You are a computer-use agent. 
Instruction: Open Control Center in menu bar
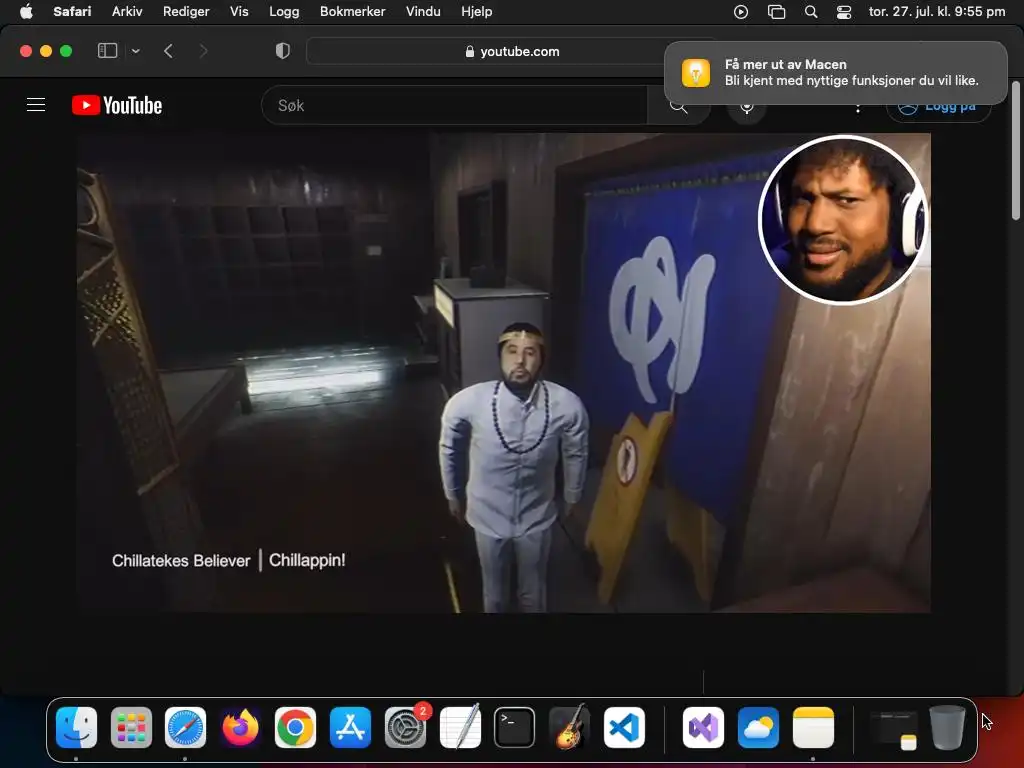[844, 12]
